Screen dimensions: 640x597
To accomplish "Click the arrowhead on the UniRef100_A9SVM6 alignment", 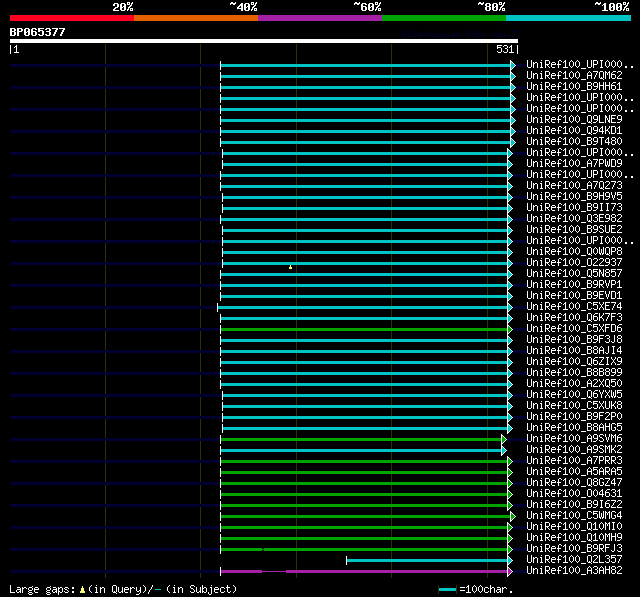I will [x=504, y=439].
